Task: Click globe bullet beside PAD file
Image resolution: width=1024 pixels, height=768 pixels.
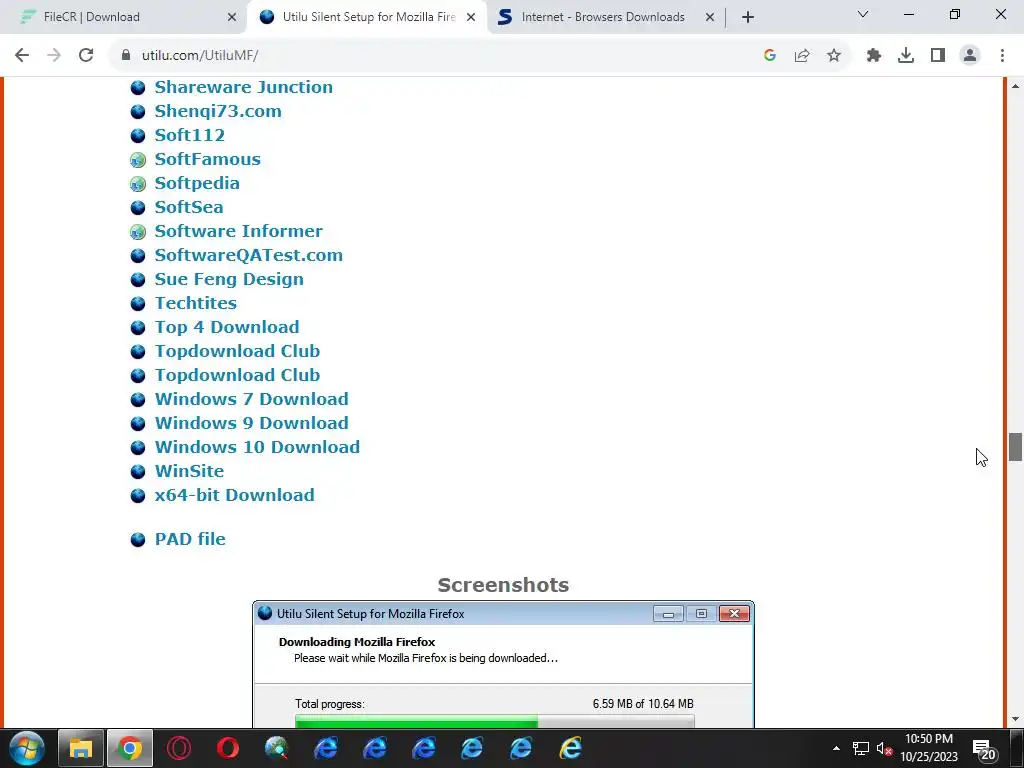Action: point(138,540)
